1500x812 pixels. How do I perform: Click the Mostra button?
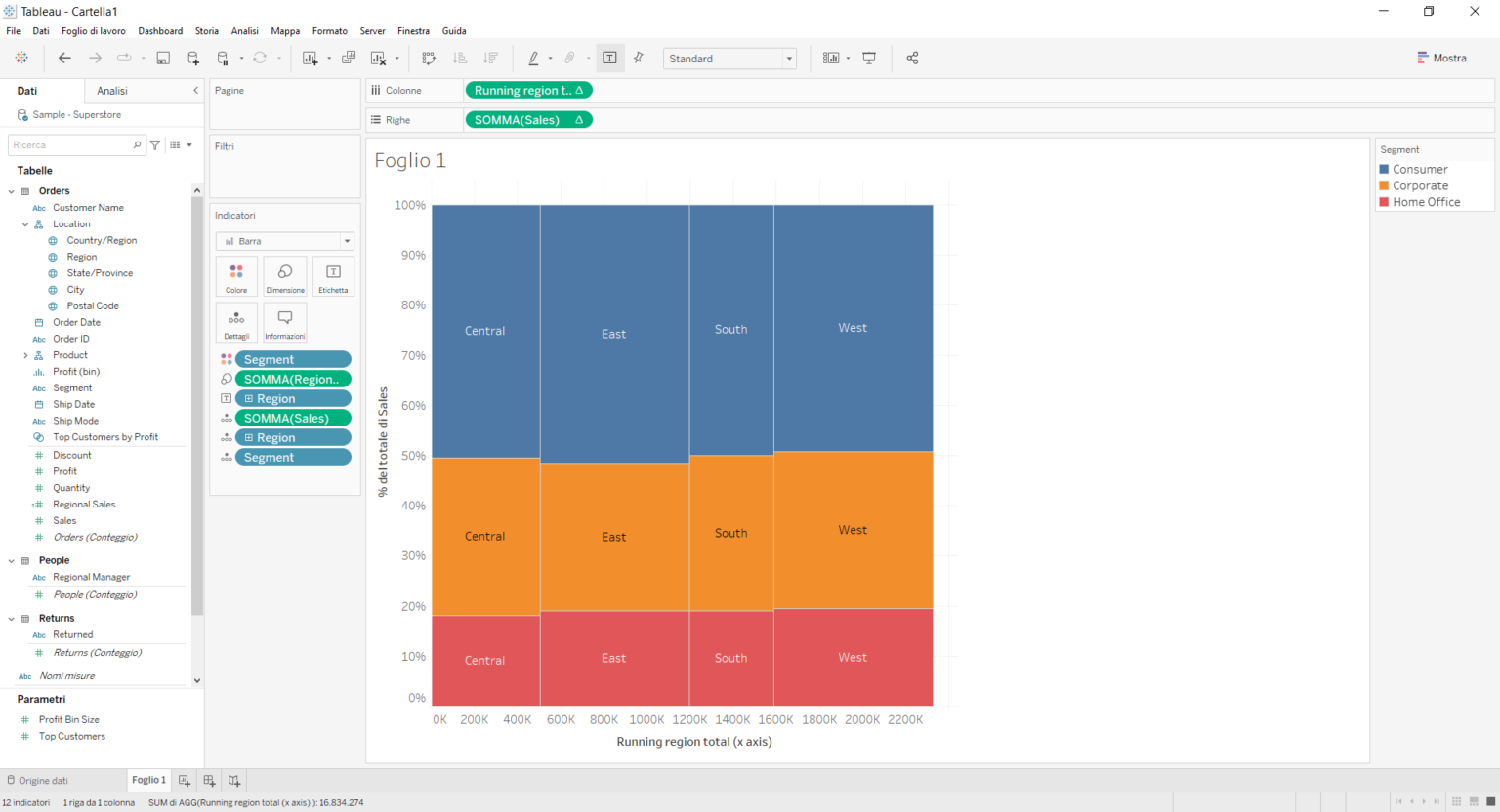(1442, 58)
